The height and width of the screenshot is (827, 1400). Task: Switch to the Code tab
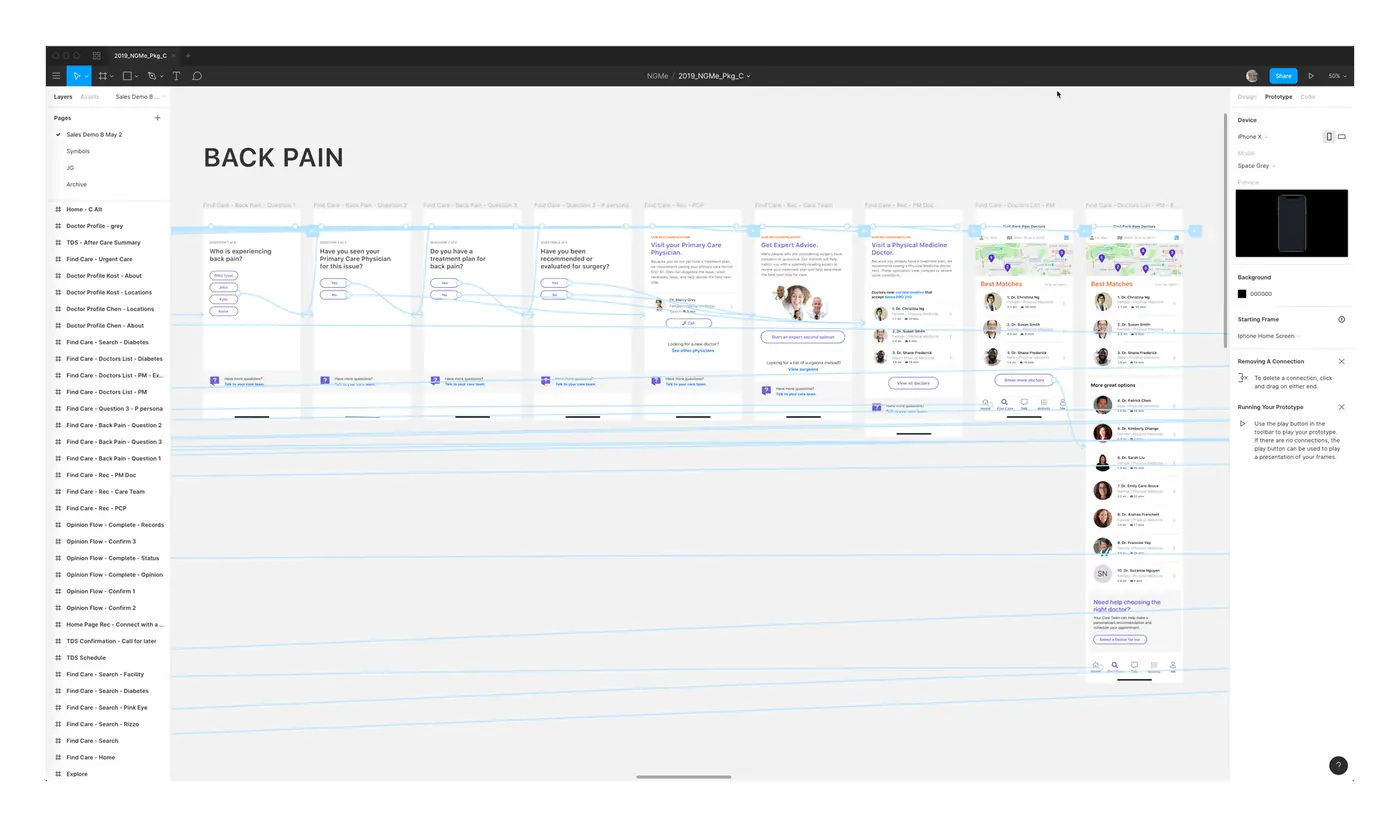1308,97
